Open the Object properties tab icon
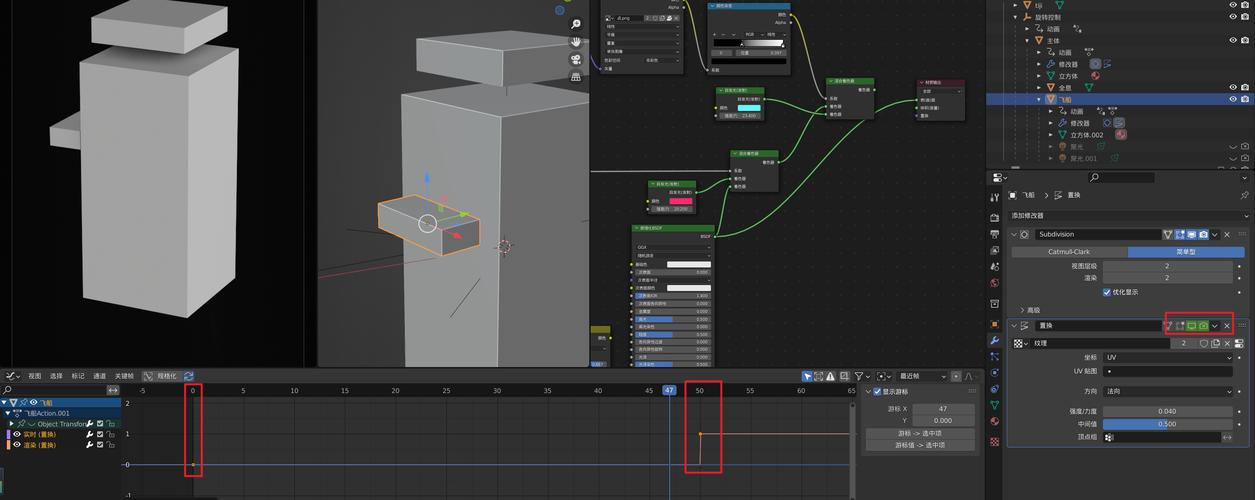 point(994,324)
